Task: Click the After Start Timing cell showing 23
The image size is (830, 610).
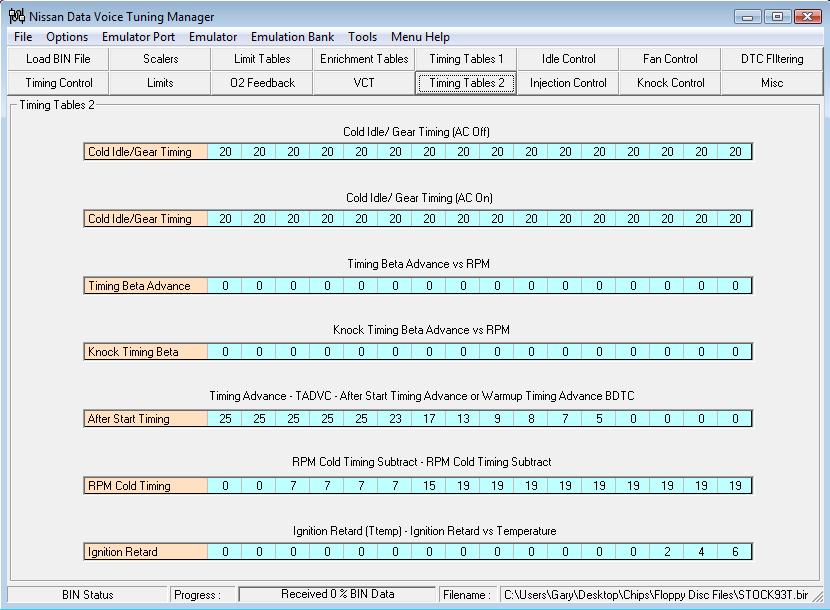Action: (395, 419)
